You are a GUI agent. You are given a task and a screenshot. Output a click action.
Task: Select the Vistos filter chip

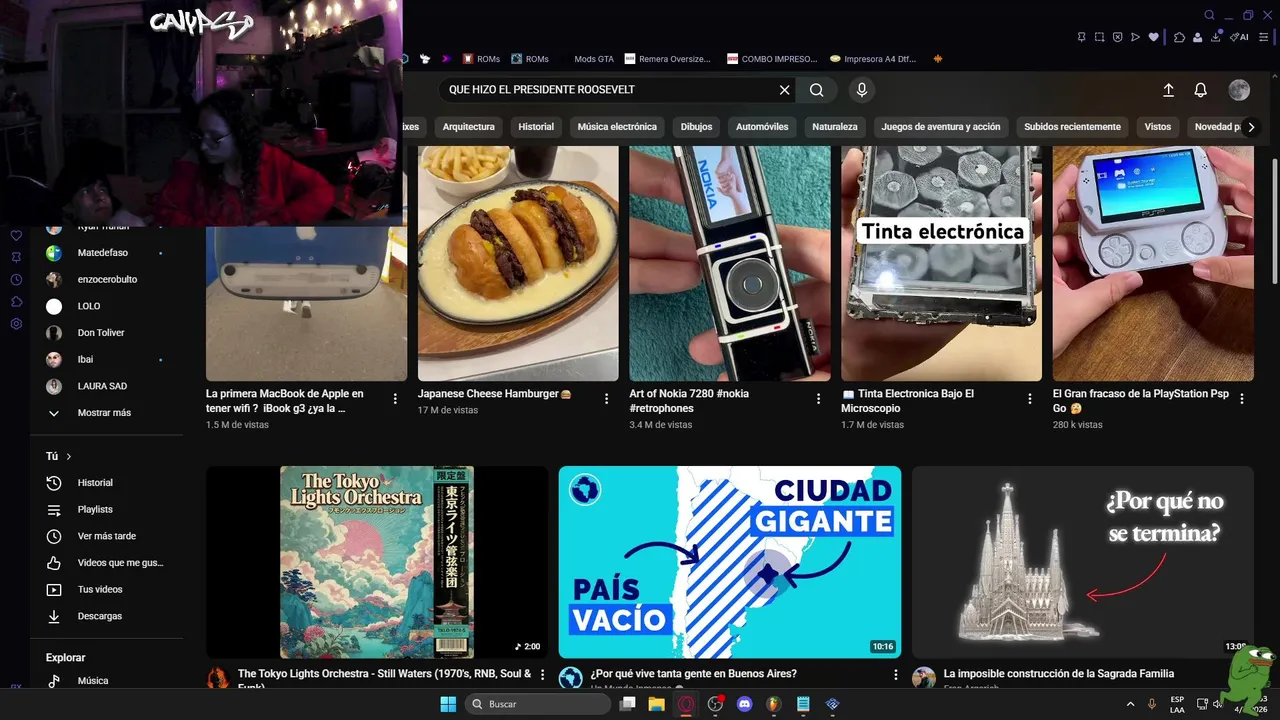[1158, 127]
